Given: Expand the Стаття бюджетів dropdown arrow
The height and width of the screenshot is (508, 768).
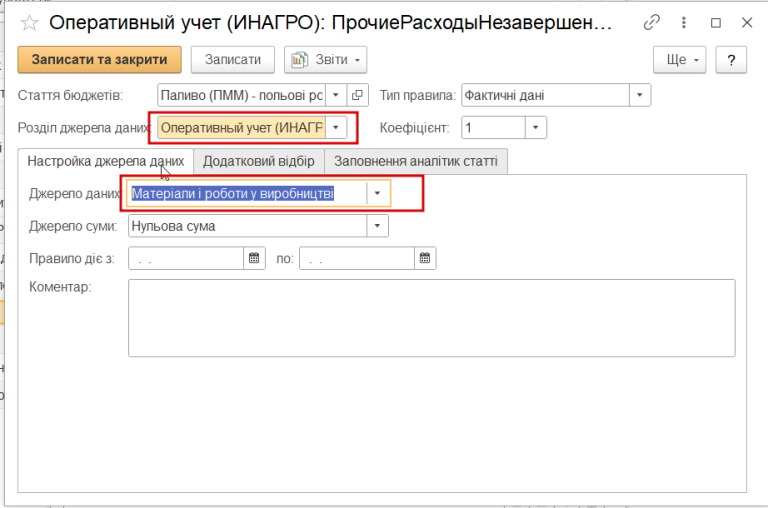Looking at the screenshot, I should tap(336, 95).
